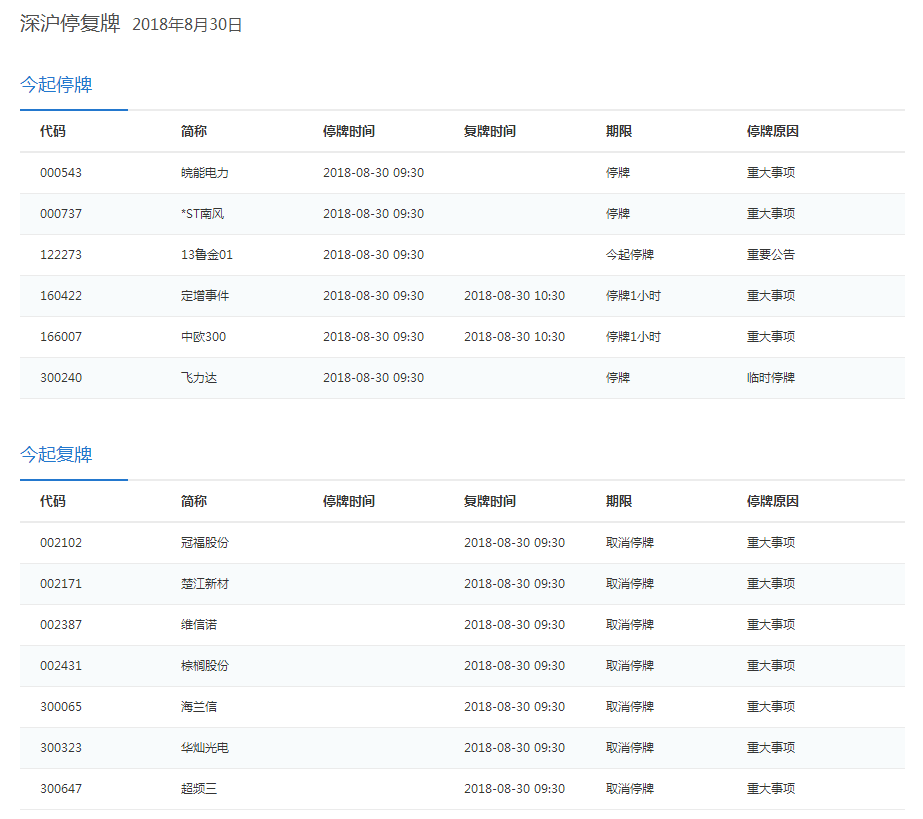Click the 13鲁金01 name
This screenshot has width=923, height=819.
point(207,255)
